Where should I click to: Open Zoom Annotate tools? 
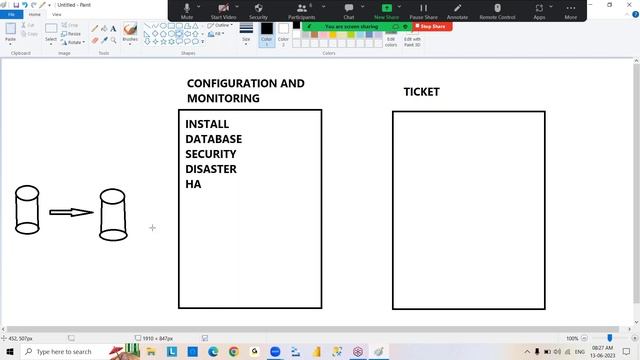pos(457,11)
